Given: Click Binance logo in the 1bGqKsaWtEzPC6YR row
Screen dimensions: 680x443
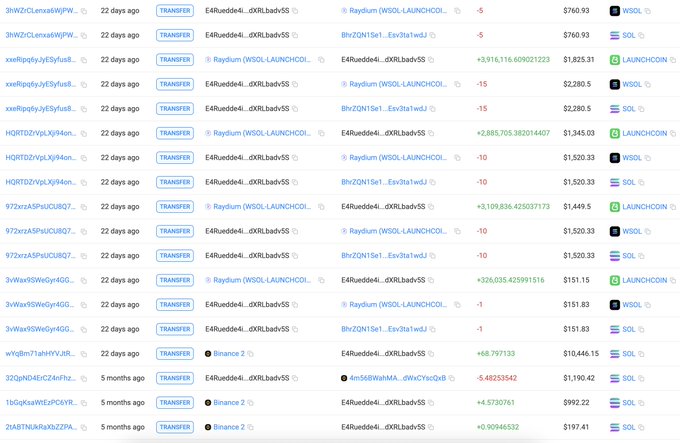Looking at the screenshot, I should (x=208, y=403).
